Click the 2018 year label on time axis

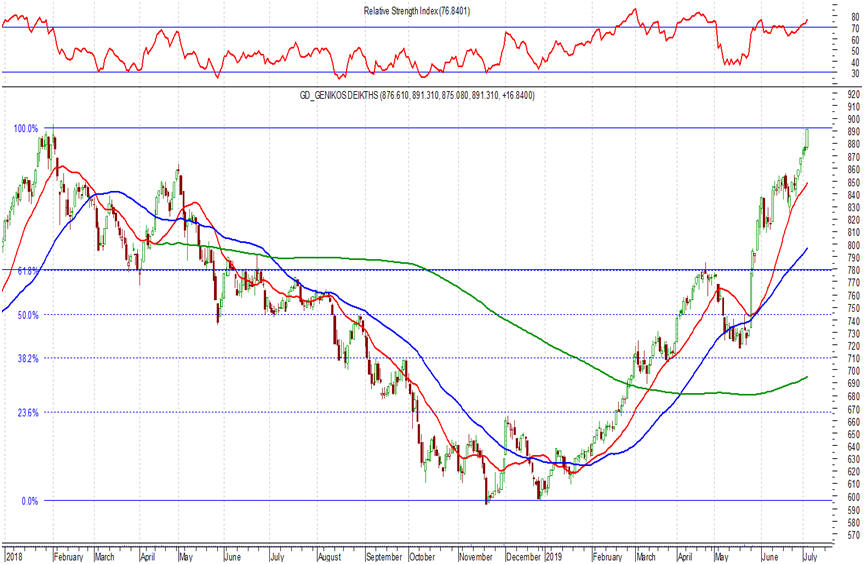point(13,557)
